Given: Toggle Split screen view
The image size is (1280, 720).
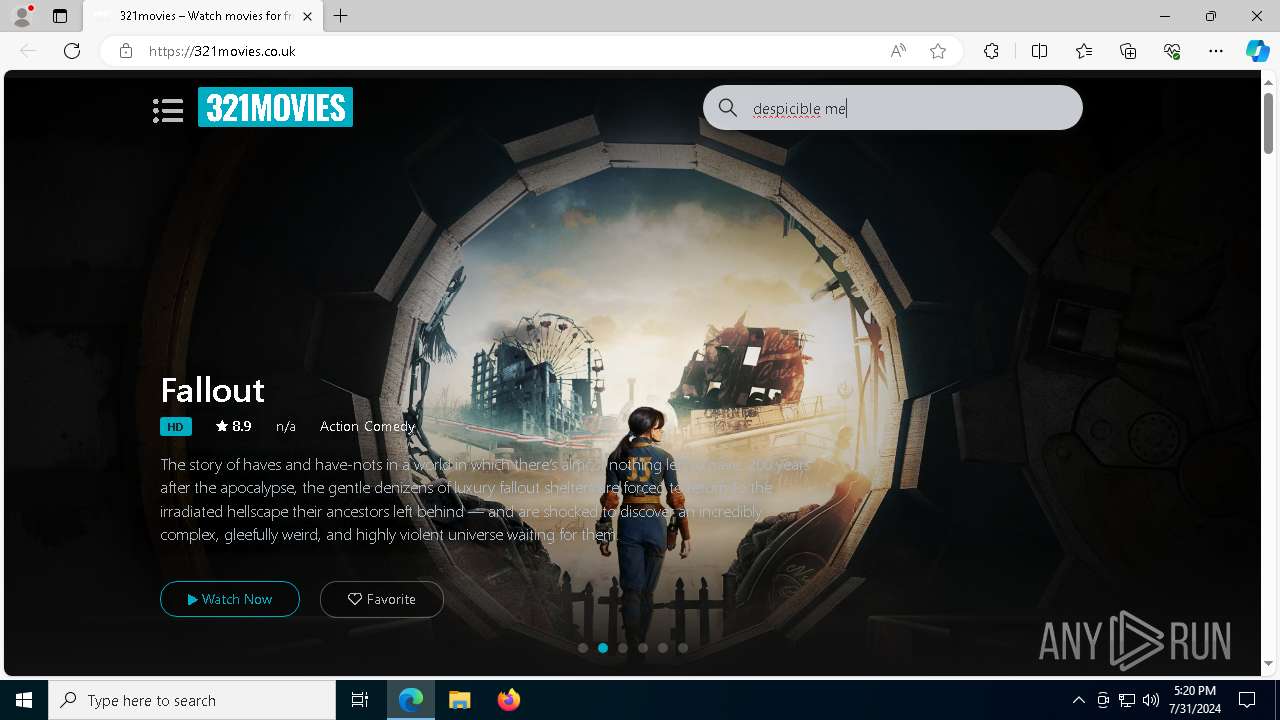Looking at the screenshot, I should (x=1039, y=51).
